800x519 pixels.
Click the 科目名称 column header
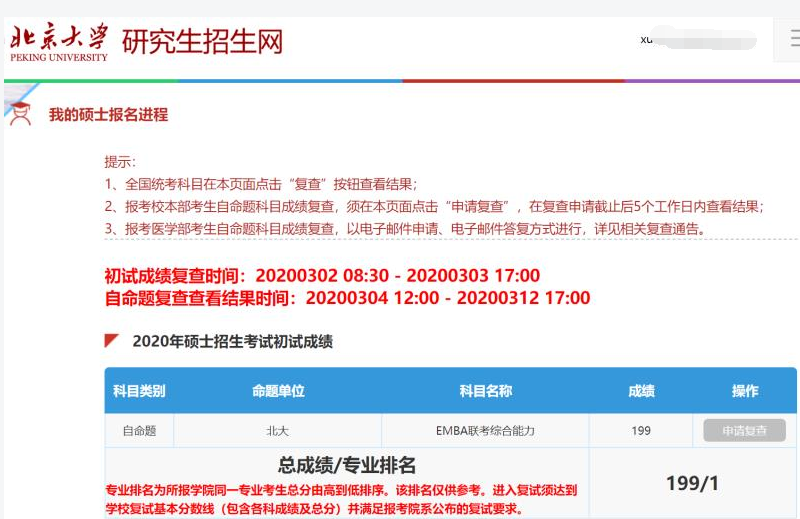tap(486, 391)
